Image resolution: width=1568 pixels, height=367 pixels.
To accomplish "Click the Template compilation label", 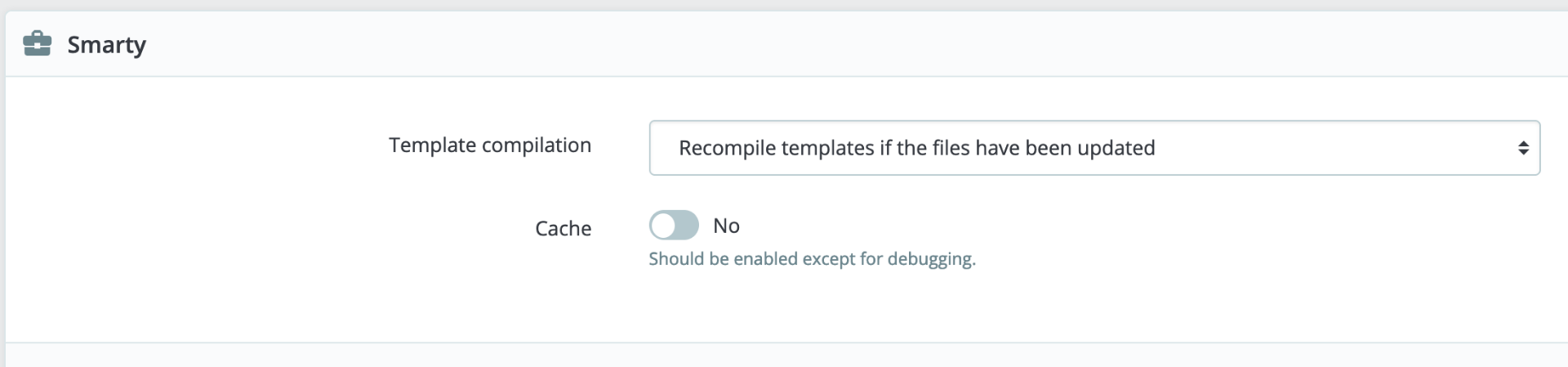I will [490, 145].
